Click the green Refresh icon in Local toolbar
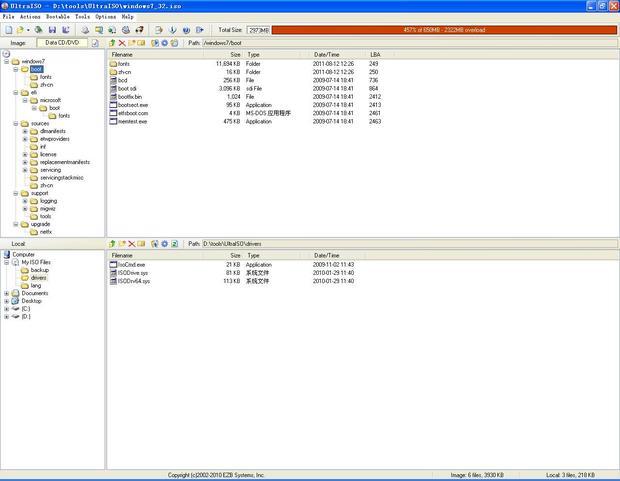This screenshot has width=620, height=481. click(x=174, y=244)
